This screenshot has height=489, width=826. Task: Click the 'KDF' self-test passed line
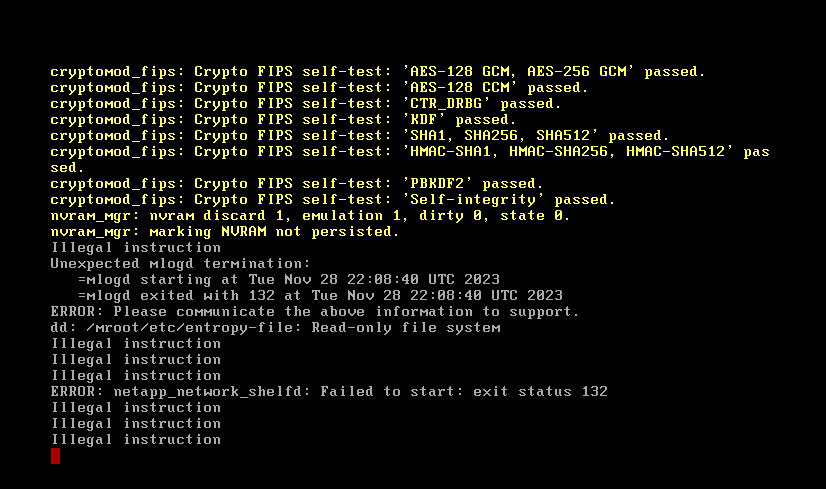point(283,120)
